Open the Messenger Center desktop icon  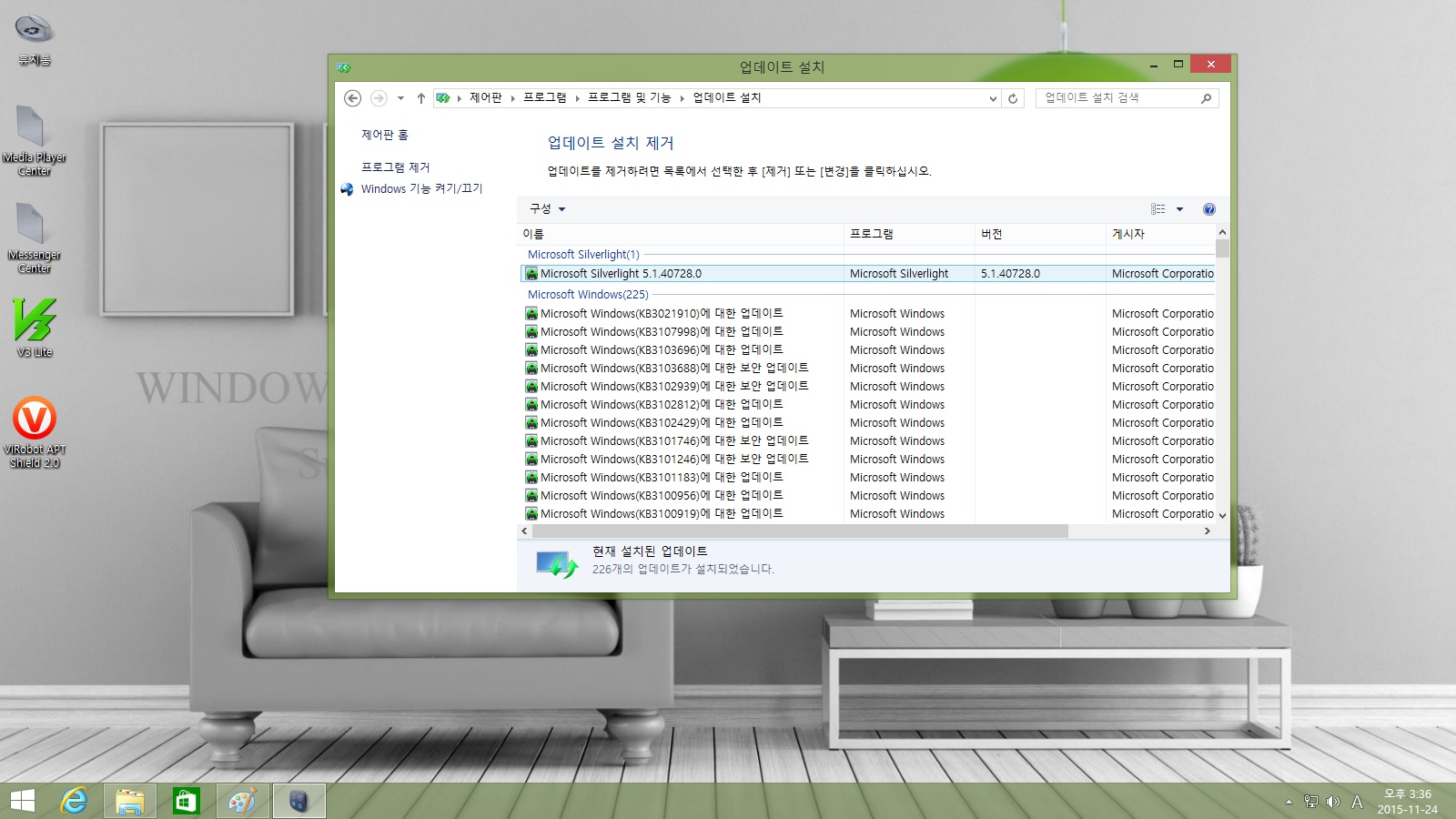point(35,237)
